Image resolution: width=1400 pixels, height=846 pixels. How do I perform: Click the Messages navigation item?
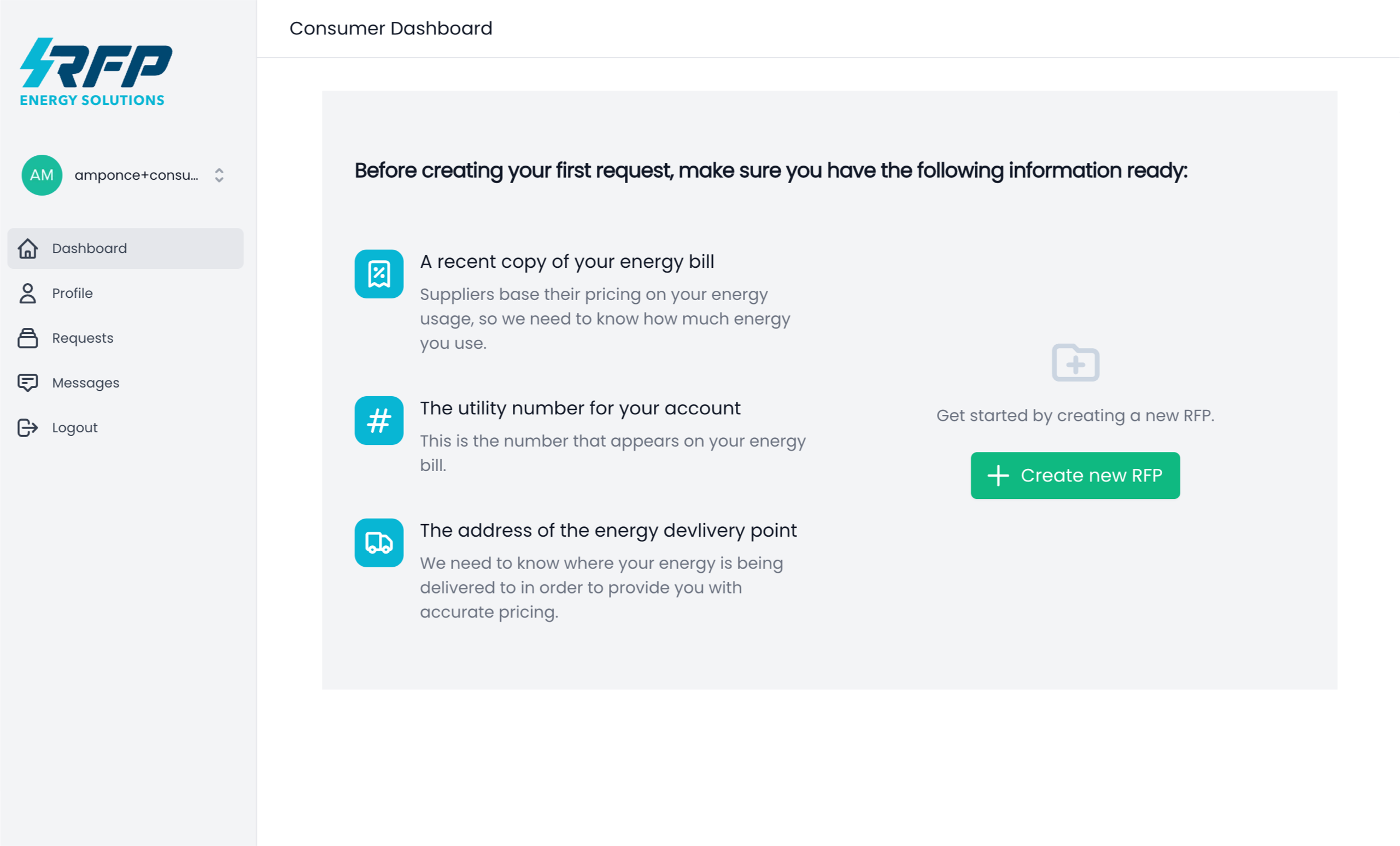pyautogui.click(x=85, y=382)
